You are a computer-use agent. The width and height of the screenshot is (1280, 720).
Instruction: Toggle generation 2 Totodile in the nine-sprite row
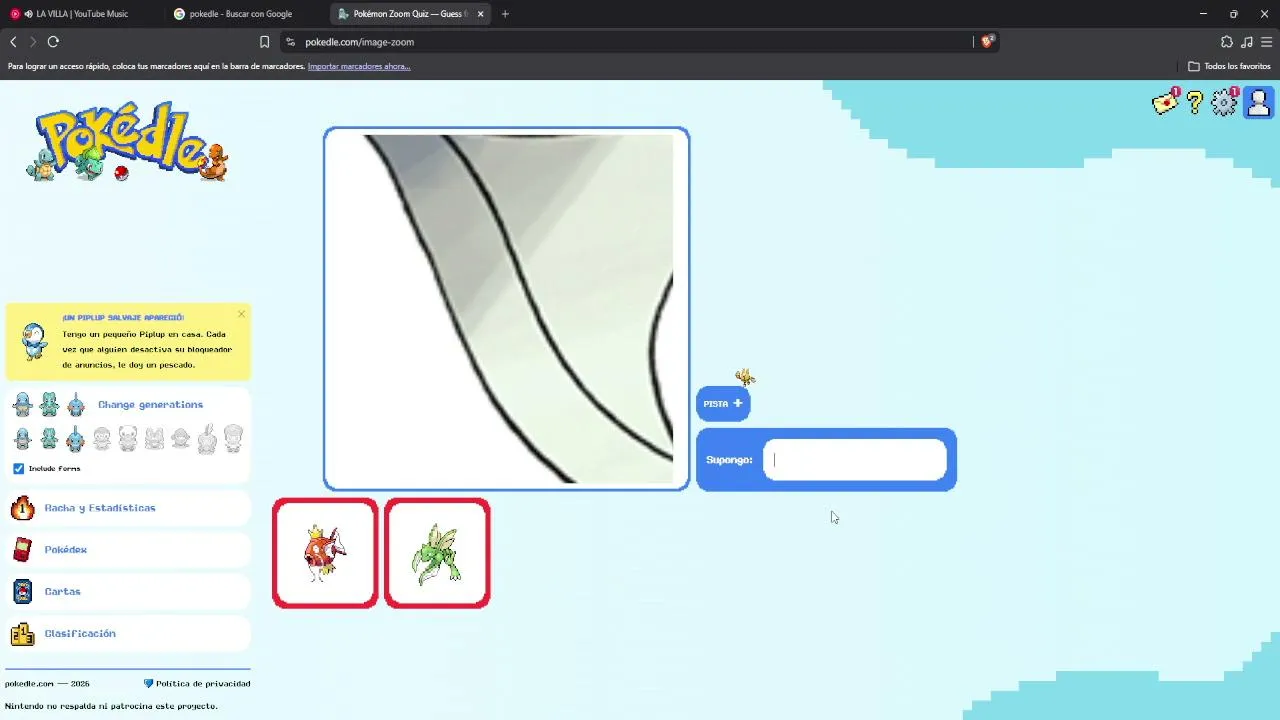49,438
